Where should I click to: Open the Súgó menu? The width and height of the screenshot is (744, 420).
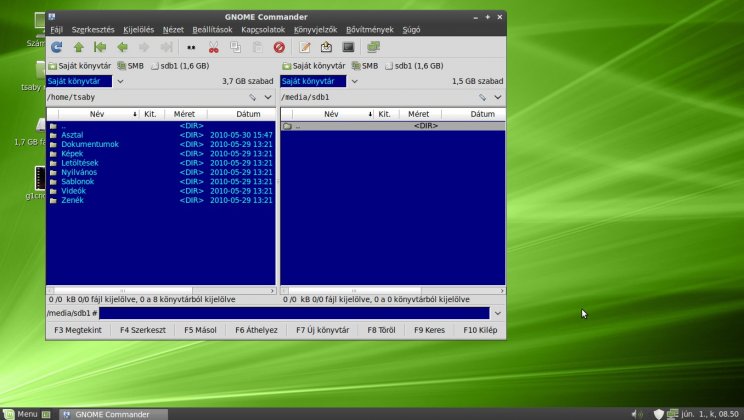click(x=411, y=29)
